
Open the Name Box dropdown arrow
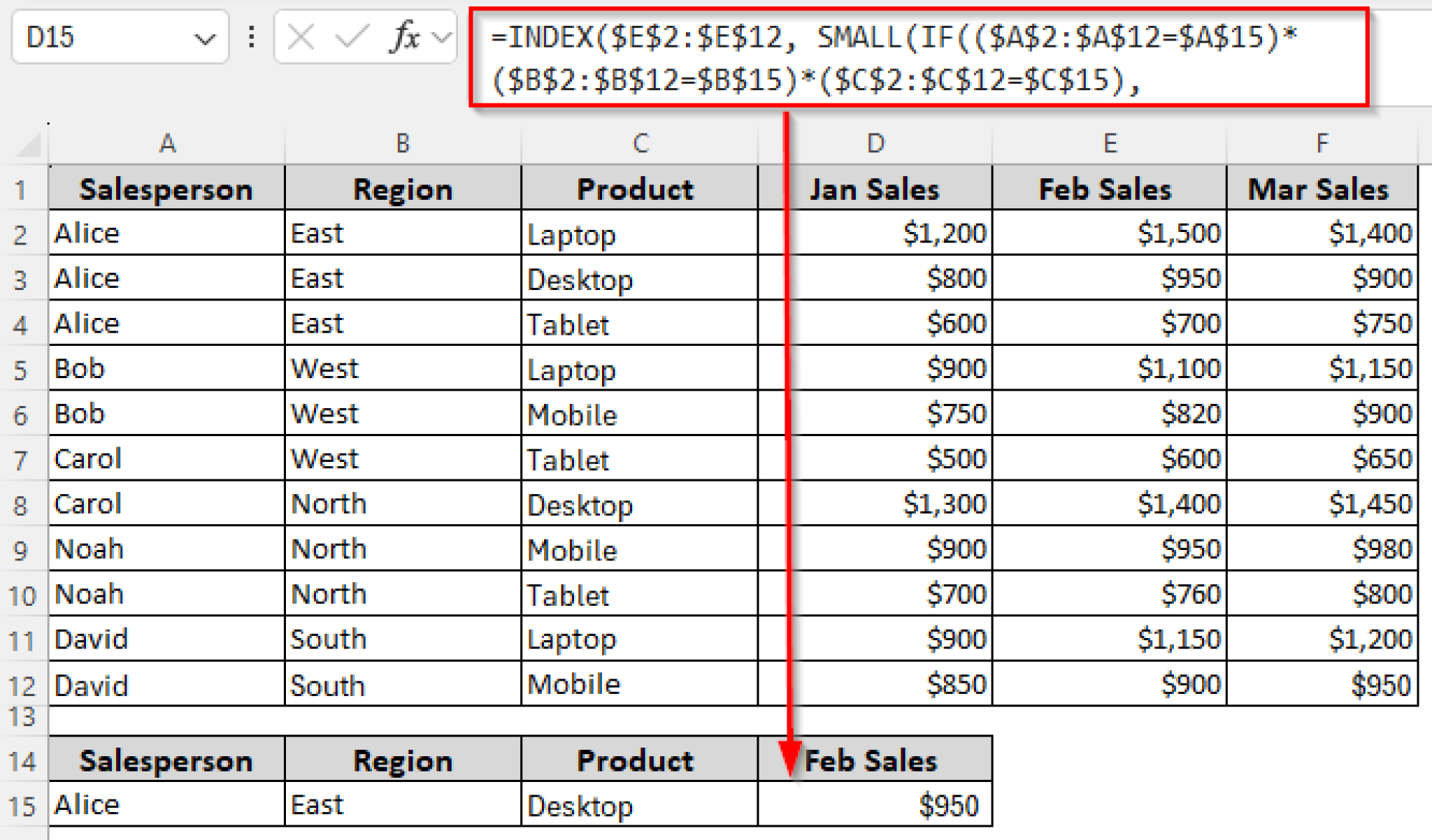tap(206, 36)
